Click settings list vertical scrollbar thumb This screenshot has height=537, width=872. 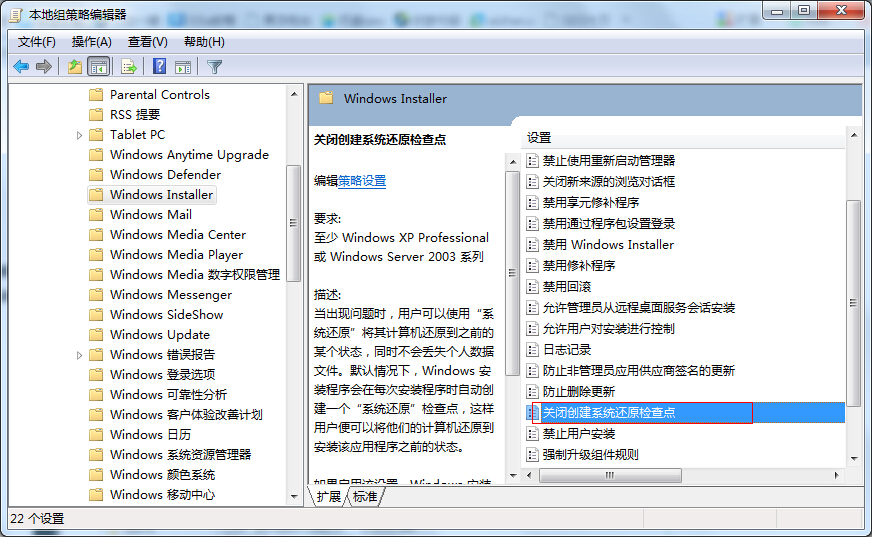pyautogui.click(x=854, y=302)
